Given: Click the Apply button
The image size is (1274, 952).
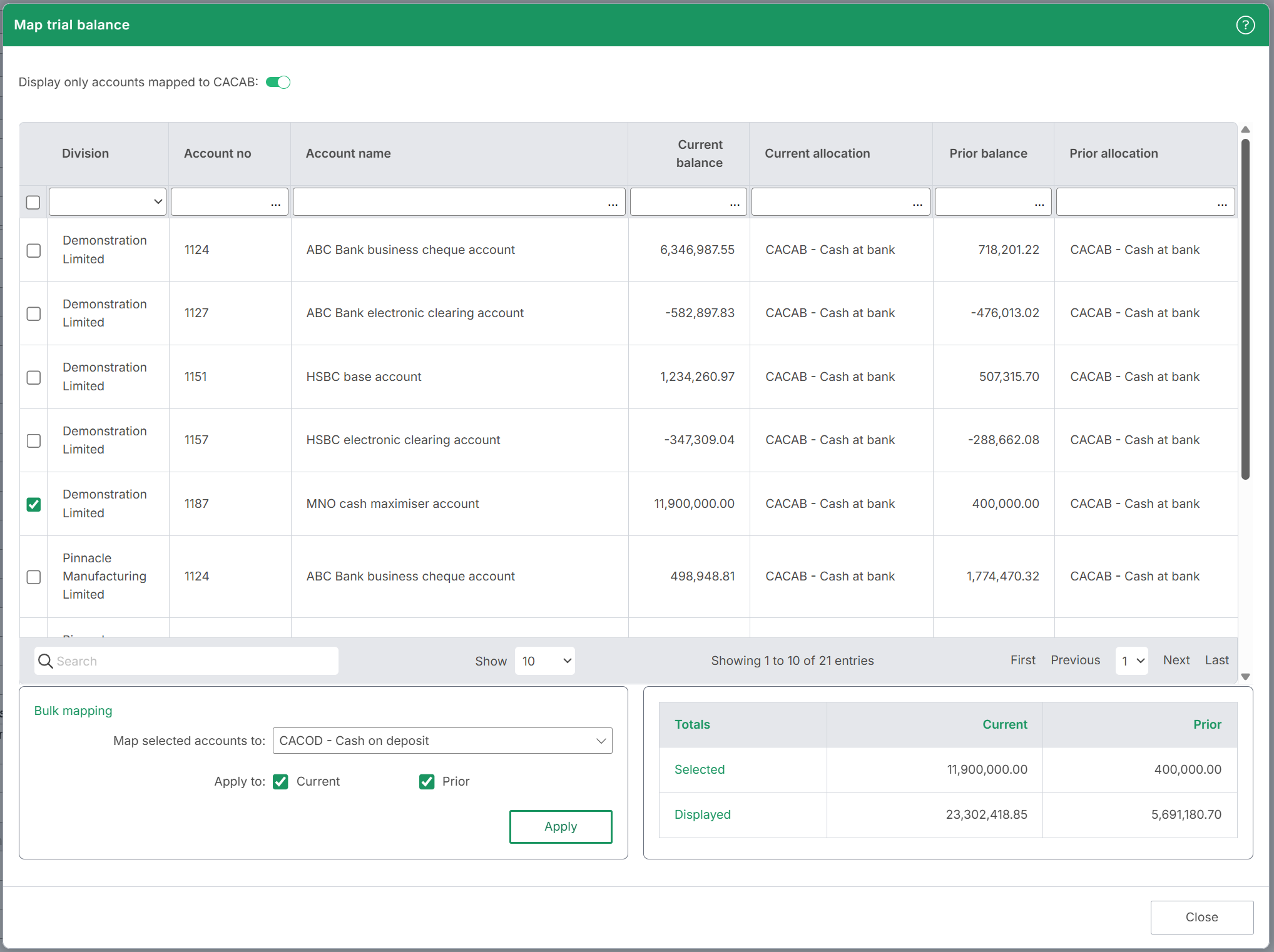Looking at the screenshot, I should tap(561, 826).
